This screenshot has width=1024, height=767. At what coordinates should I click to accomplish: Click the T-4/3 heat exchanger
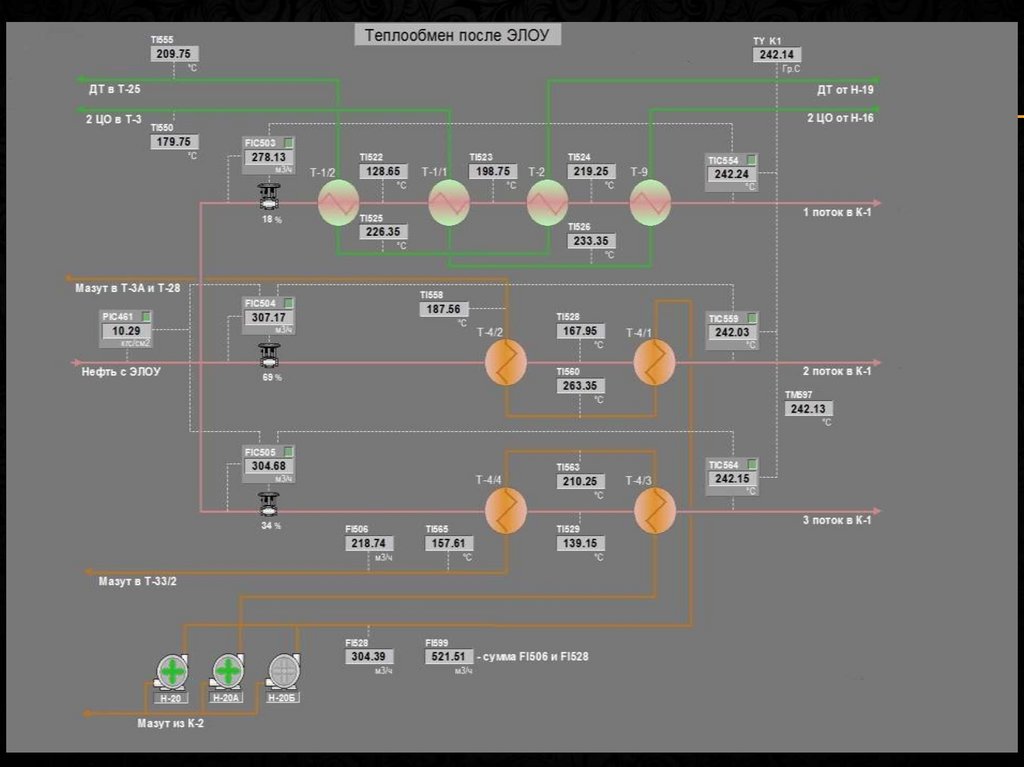[x=655, y=511]
